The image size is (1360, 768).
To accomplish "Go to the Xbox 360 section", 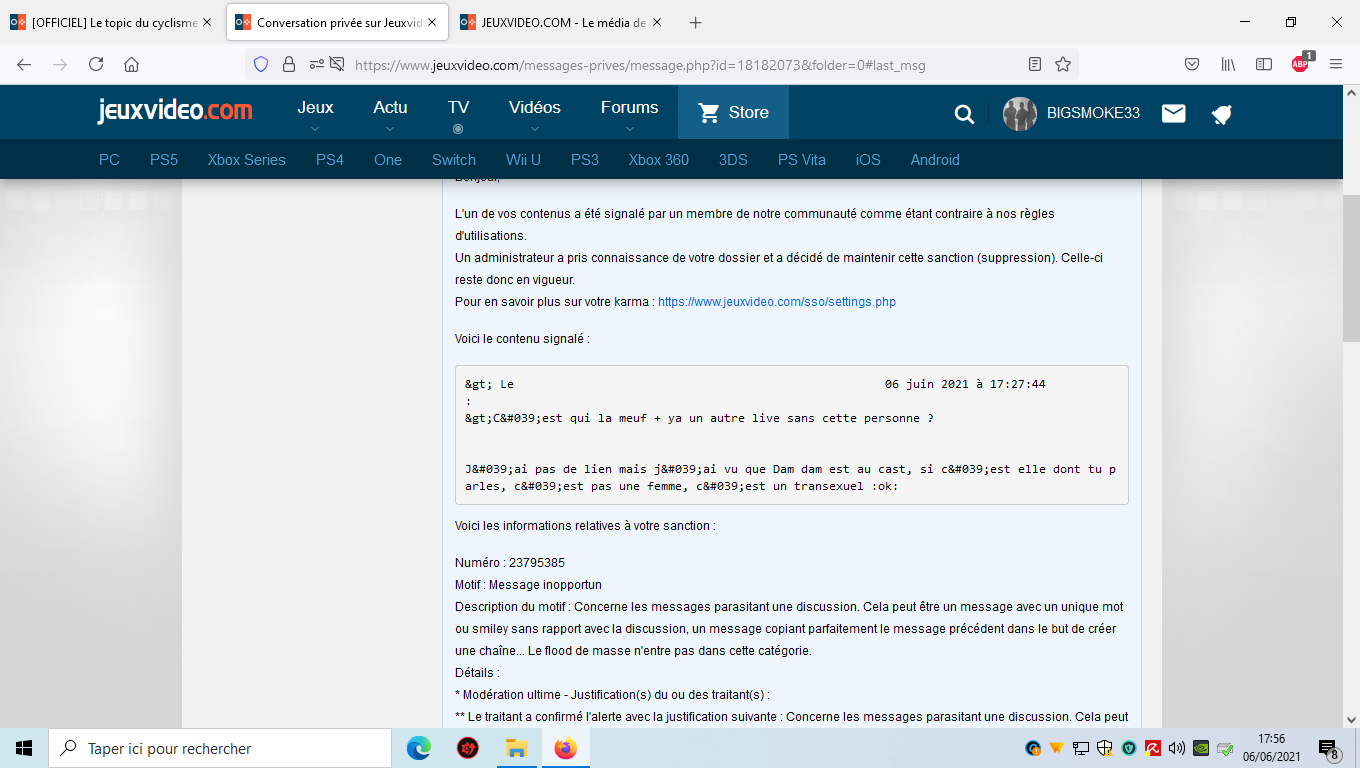I will pos(659,160).
